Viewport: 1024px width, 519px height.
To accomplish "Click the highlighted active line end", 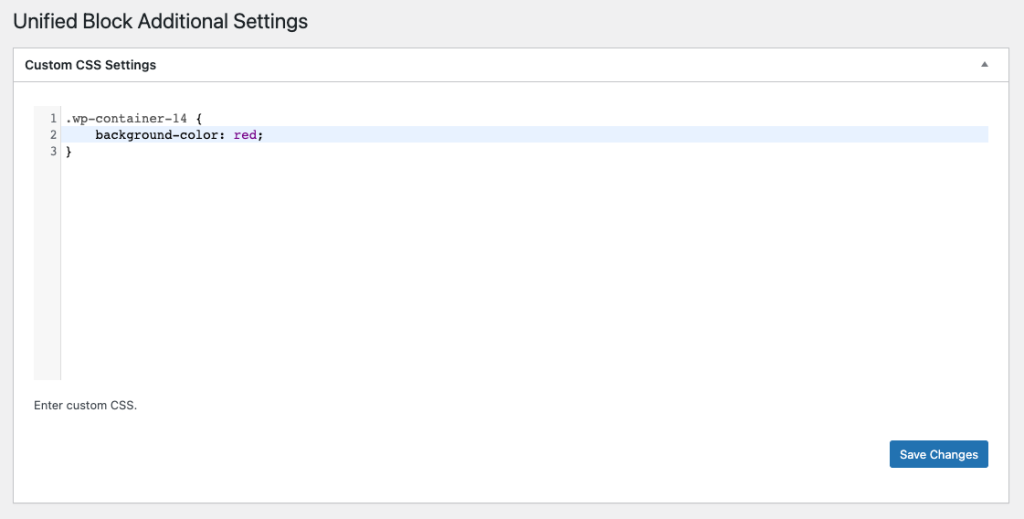I will tap(626, 134).
